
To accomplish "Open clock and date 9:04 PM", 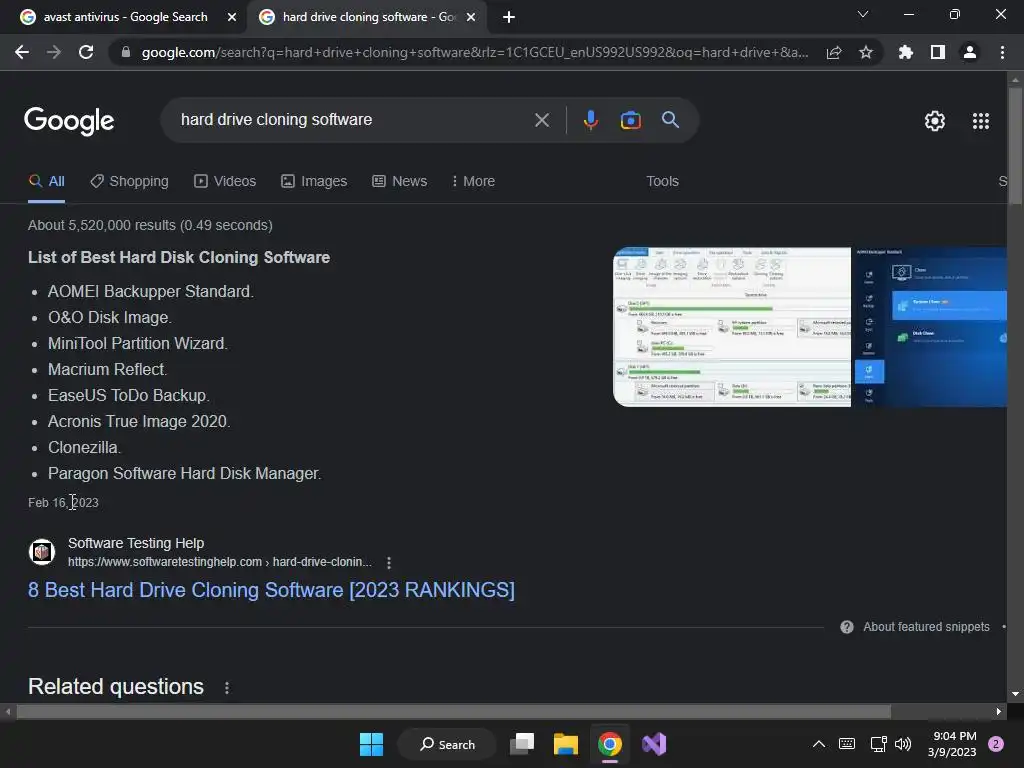I will 952,744.
